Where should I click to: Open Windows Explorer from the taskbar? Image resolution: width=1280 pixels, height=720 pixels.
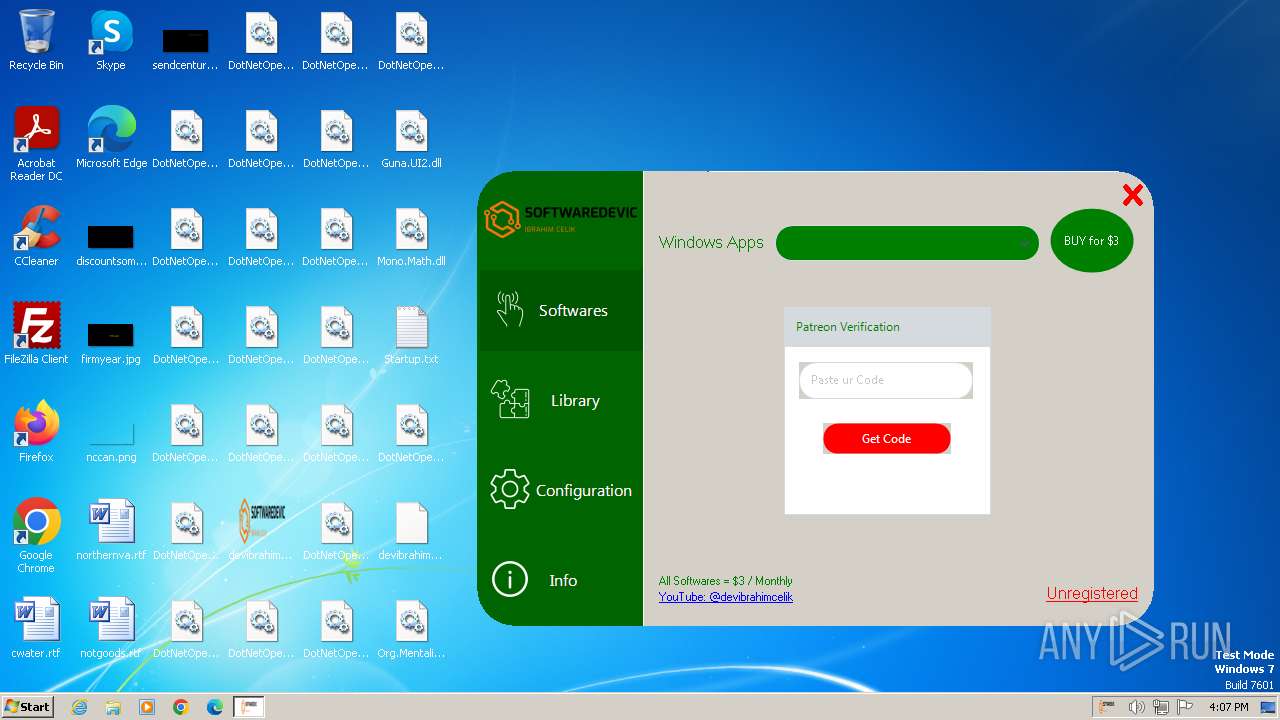(x=113, y=707)
